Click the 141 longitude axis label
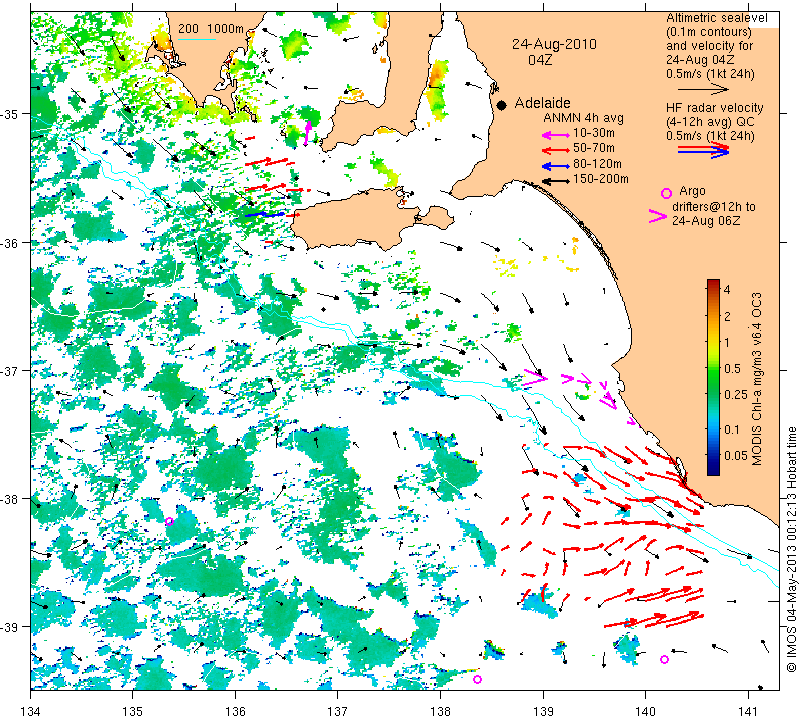 pyautogui.click(x=748, y=710)
